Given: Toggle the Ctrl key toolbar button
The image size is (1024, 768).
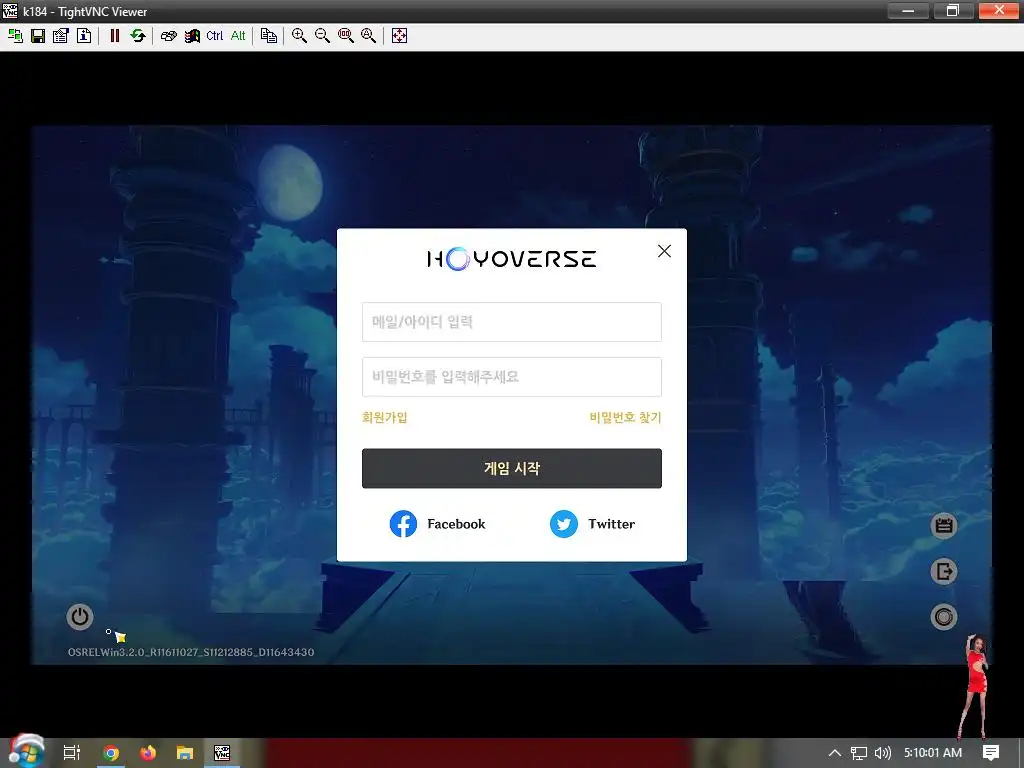Looking at the screenshot, I should point(214,36).
